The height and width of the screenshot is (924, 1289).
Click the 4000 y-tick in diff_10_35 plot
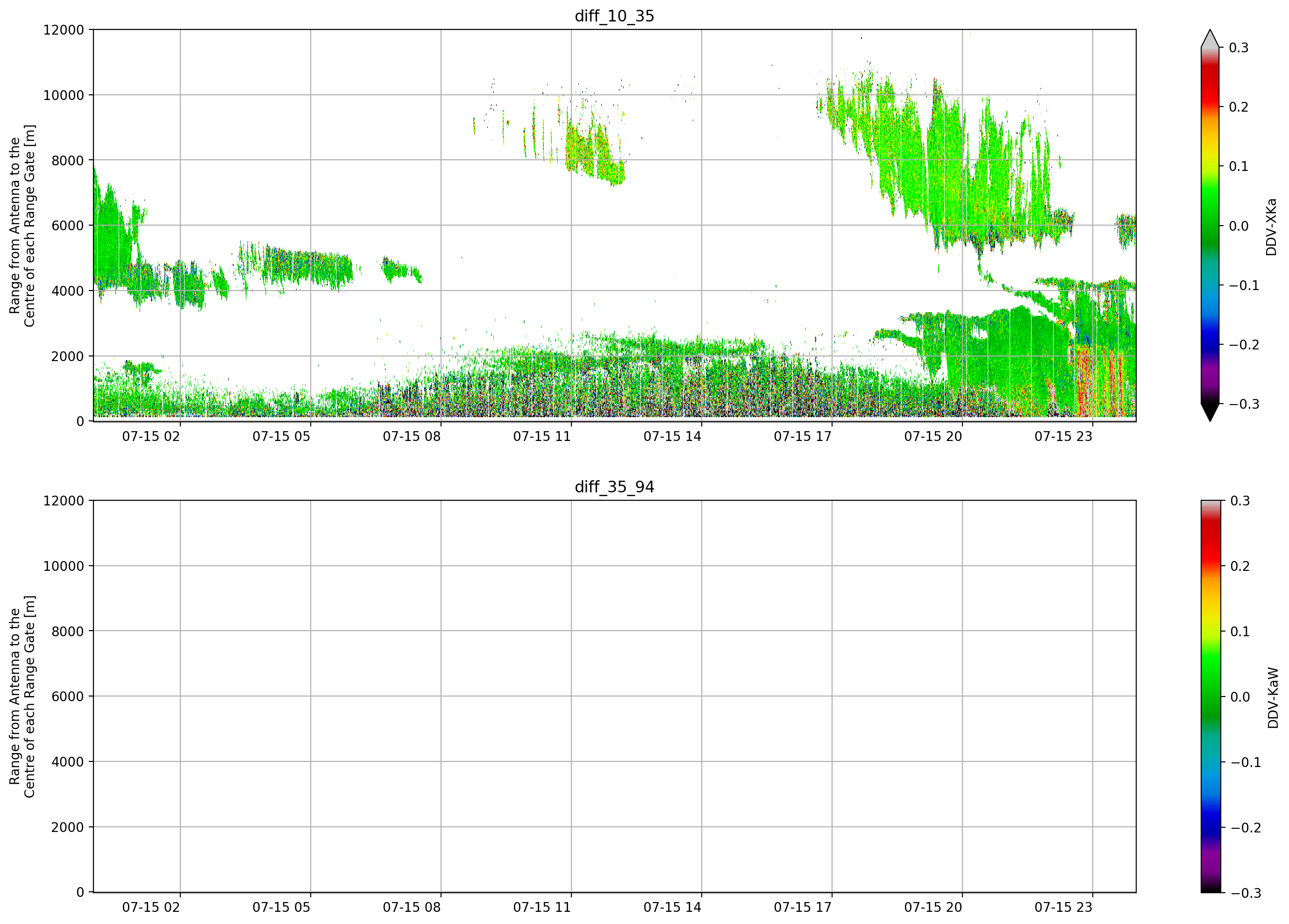click(68, 291)
